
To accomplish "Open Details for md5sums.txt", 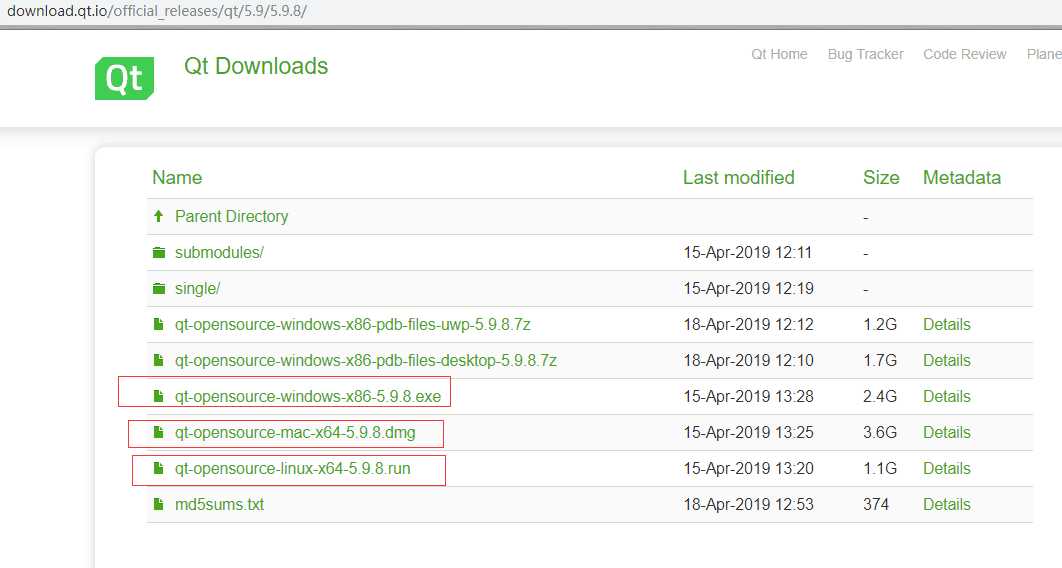I will click(947, 504).
